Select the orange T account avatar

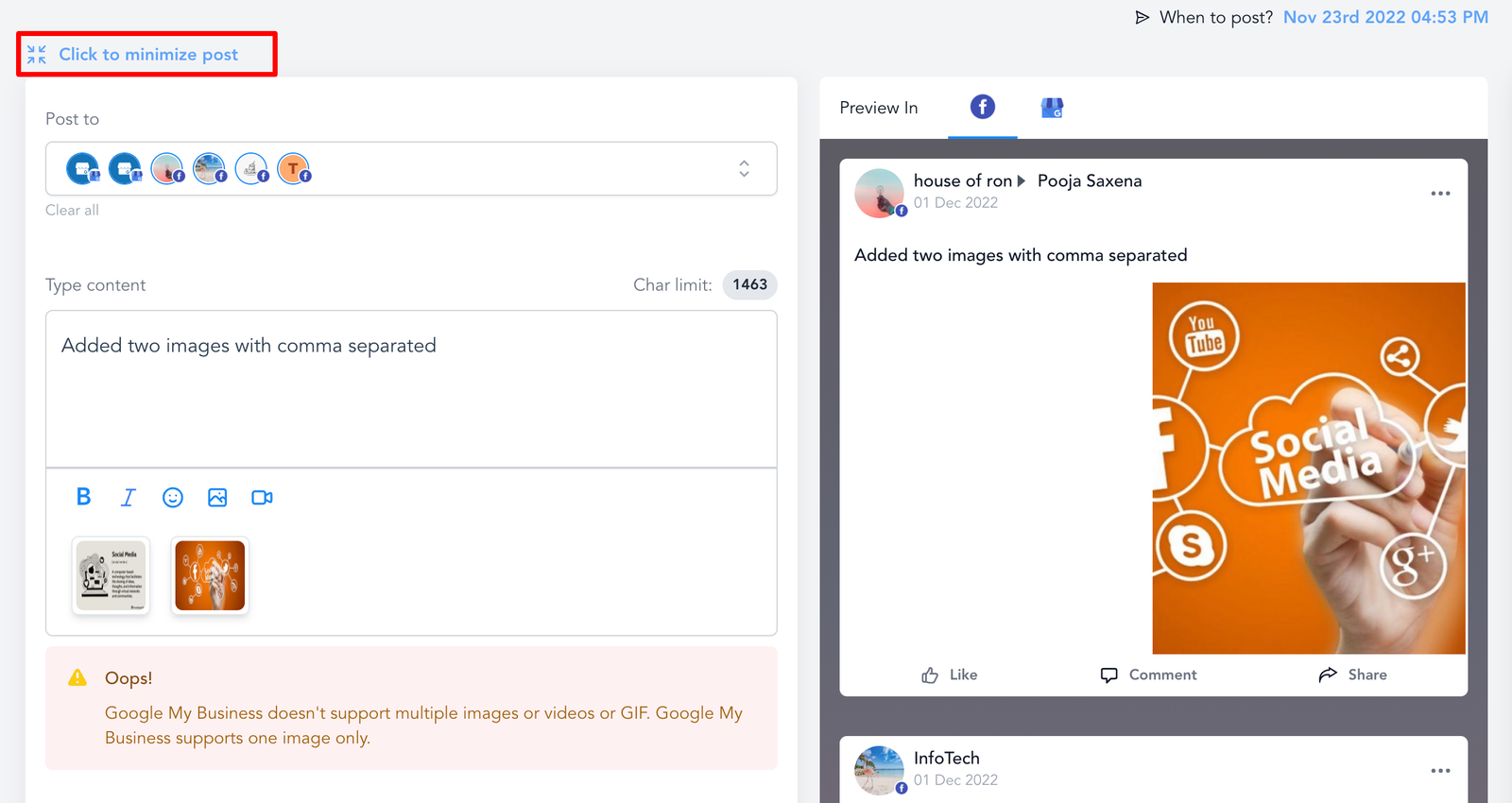pyautogui.click(x=294, y=168)
